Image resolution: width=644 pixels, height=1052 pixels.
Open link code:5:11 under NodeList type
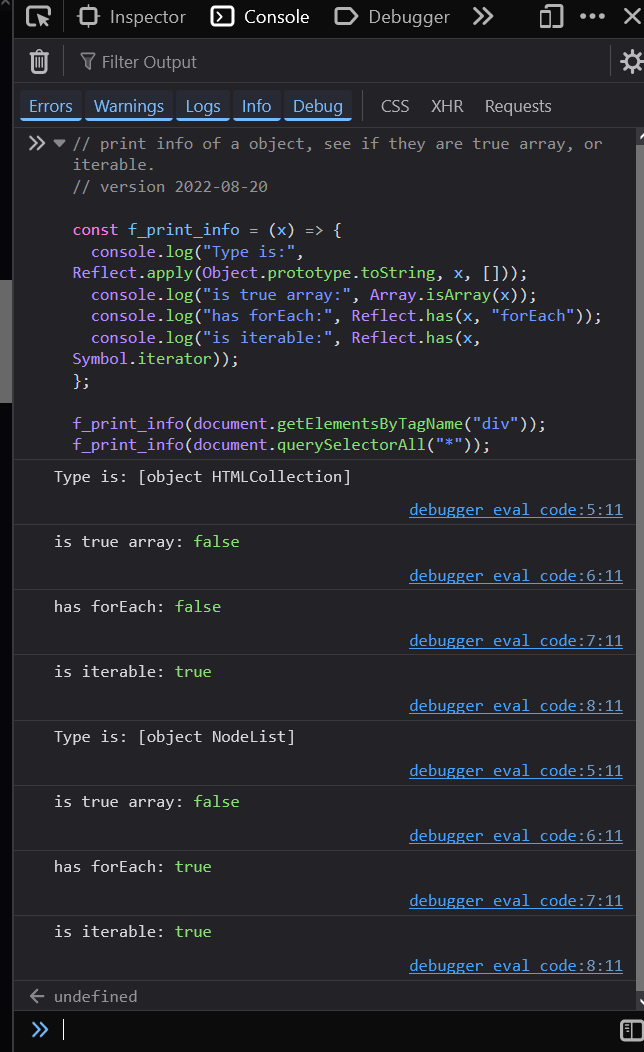tap(516, 771)
